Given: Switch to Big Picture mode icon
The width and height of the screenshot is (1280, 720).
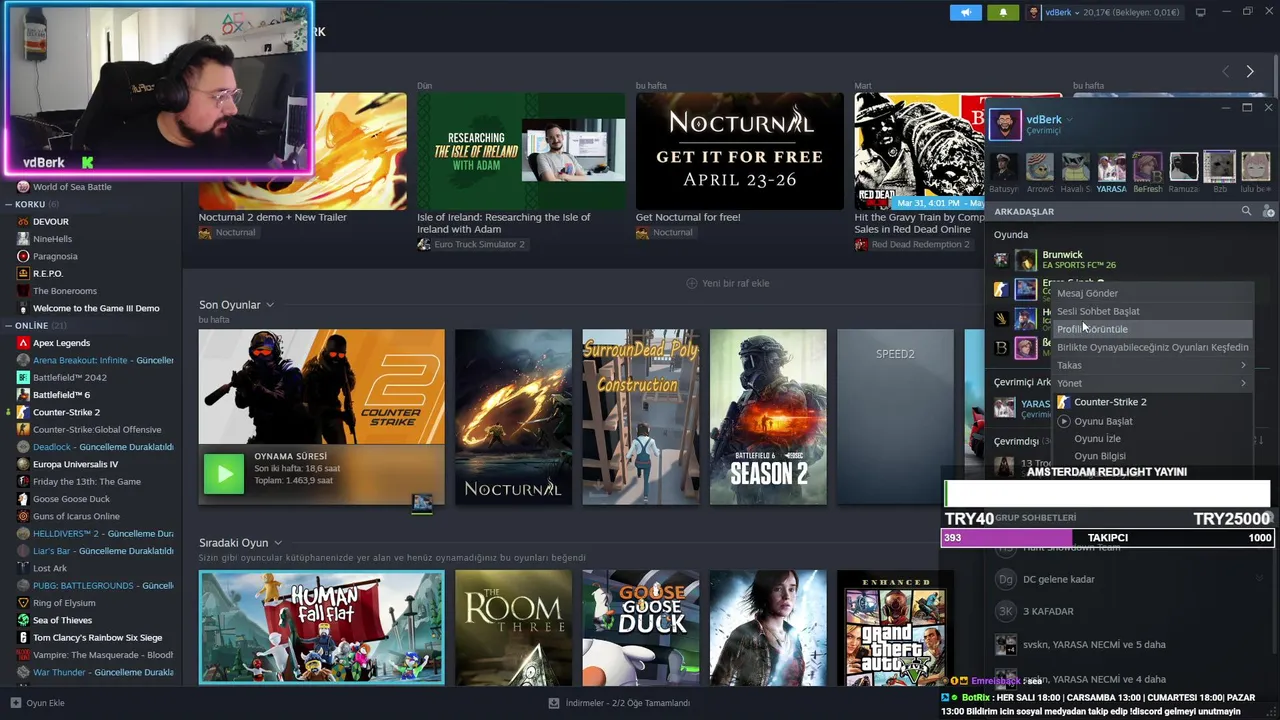Looking at the screenshot, I should pyautogui.click(x=1201, y=12).
